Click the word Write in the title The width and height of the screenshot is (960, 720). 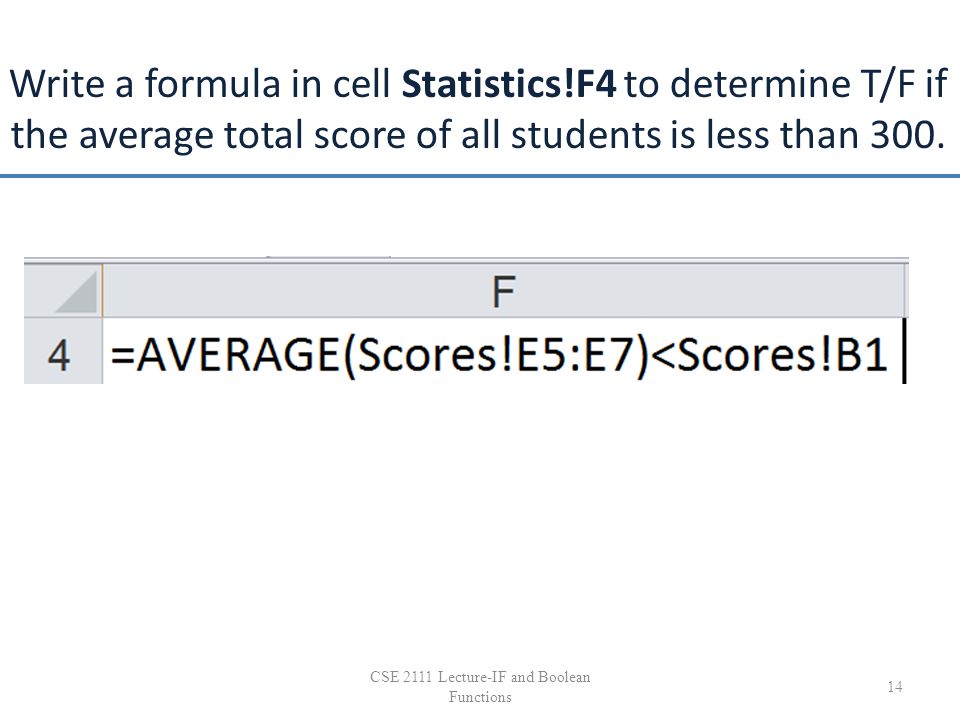pos(58,84)
